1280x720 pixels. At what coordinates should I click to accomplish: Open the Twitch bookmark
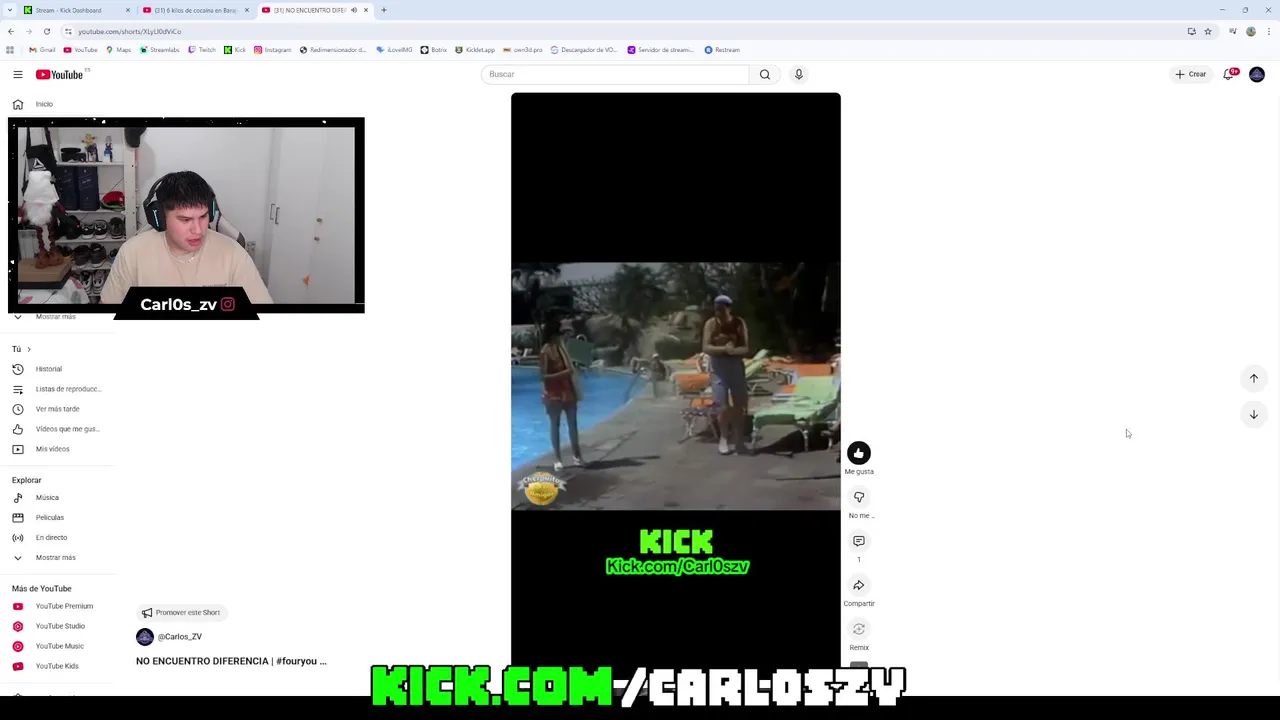(x=202, y=50)
